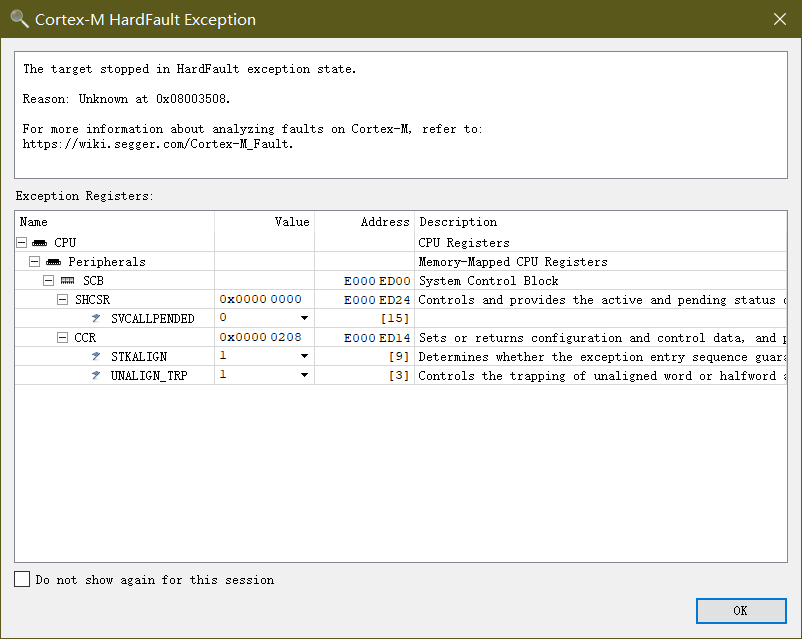Select the SHCSR row label

(x=92, y=300)
